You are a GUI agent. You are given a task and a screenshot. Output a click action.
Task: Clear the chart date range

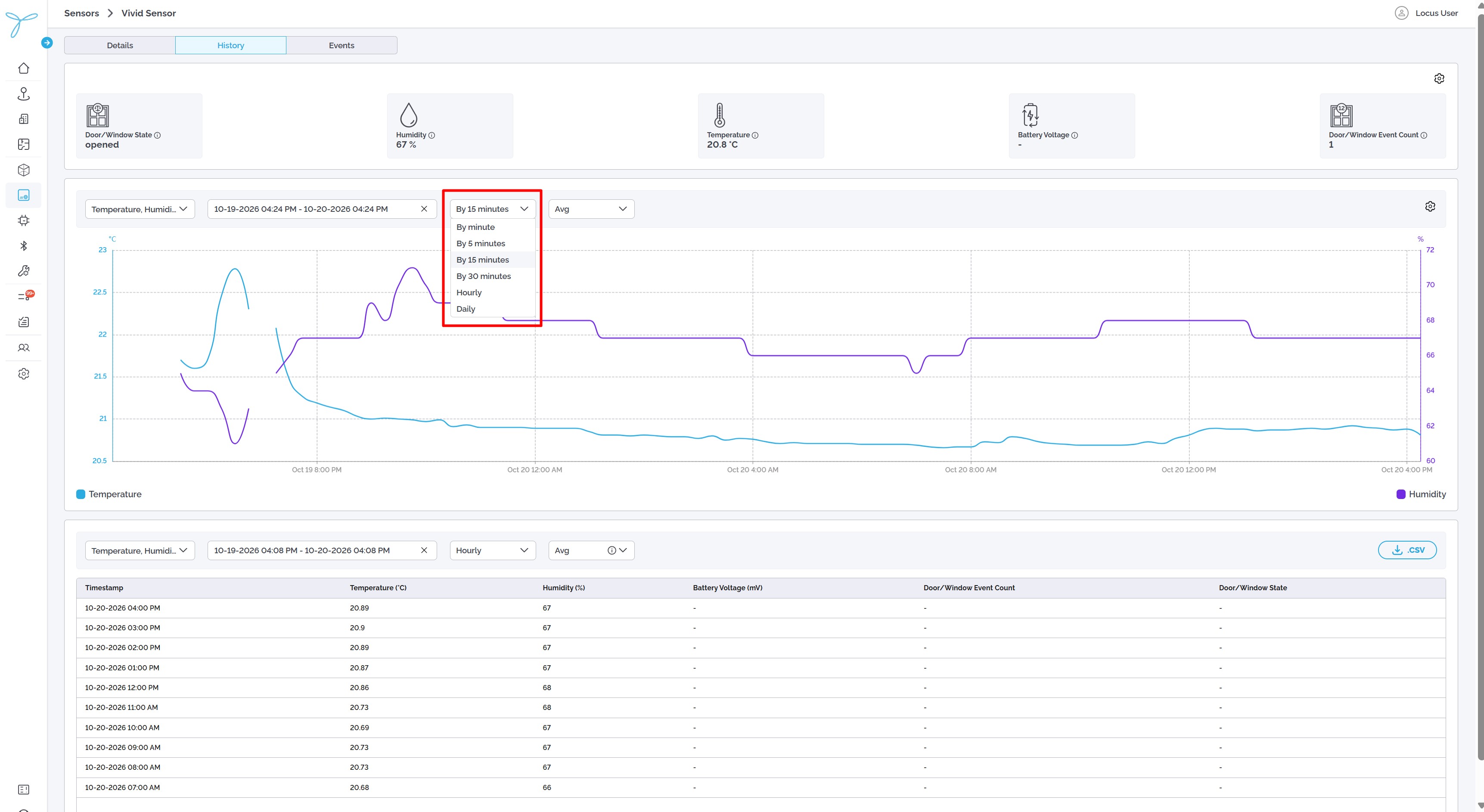pos(424,208)
